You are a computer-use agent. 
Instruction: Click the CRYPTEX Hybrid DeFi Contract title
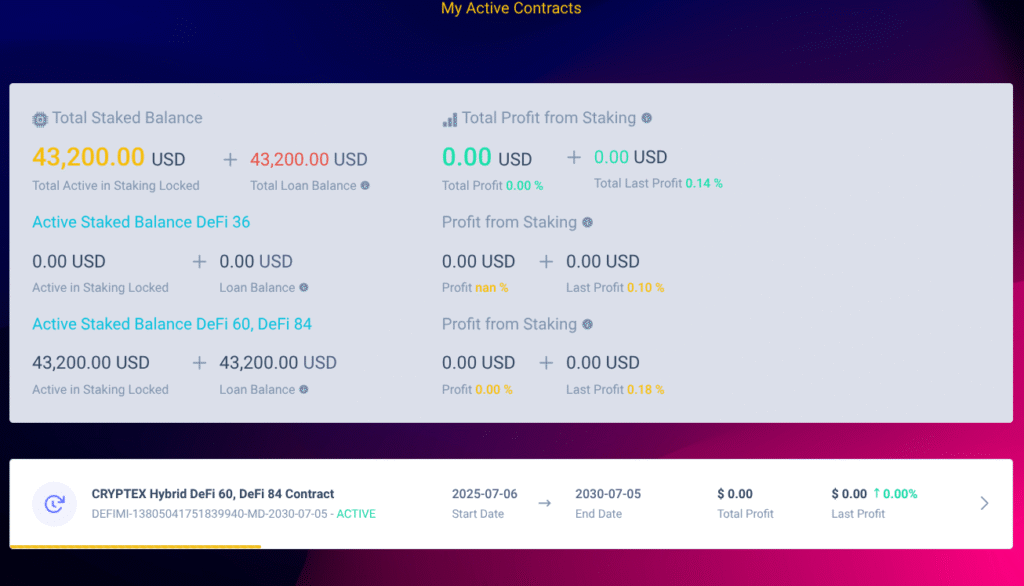click(x=213, y=494)
